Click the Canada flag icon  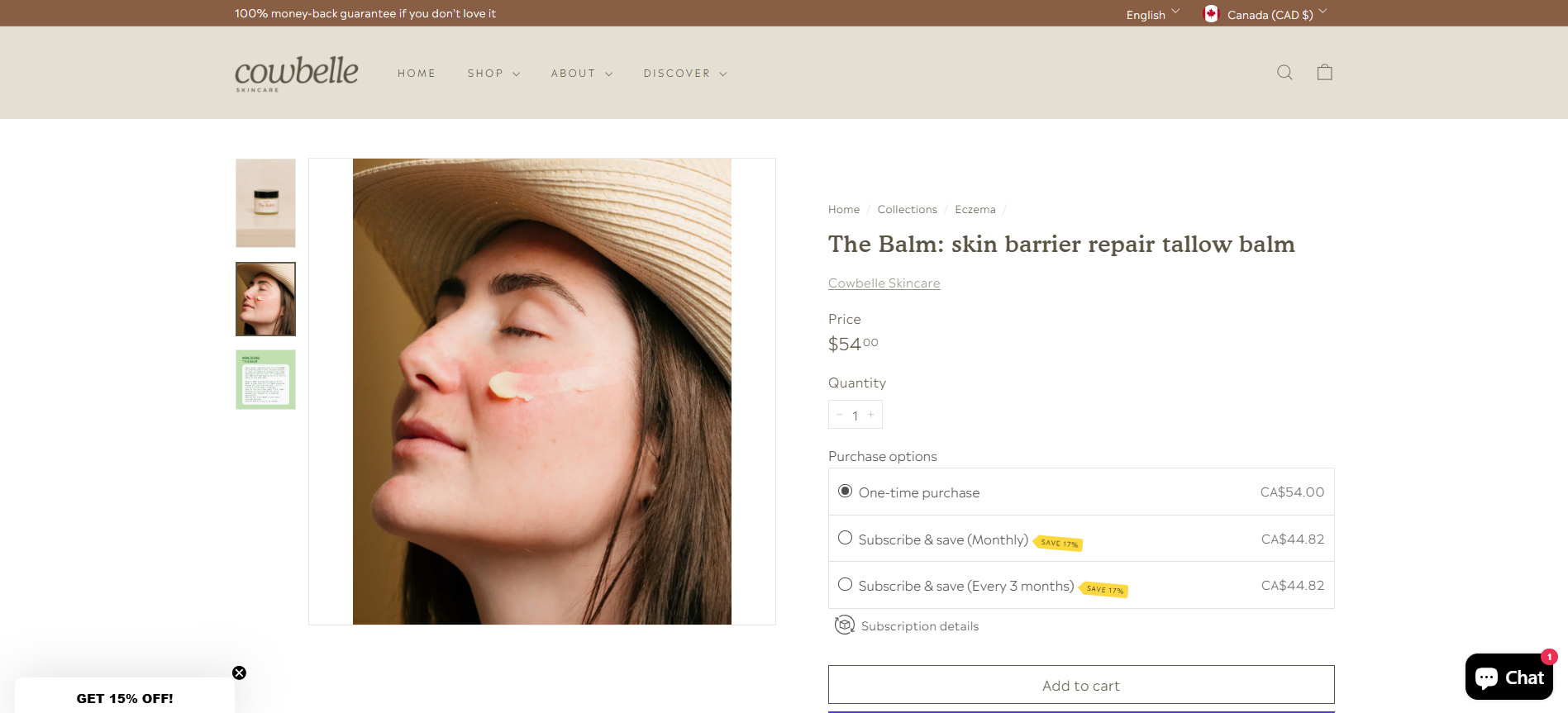point(1211,14)
